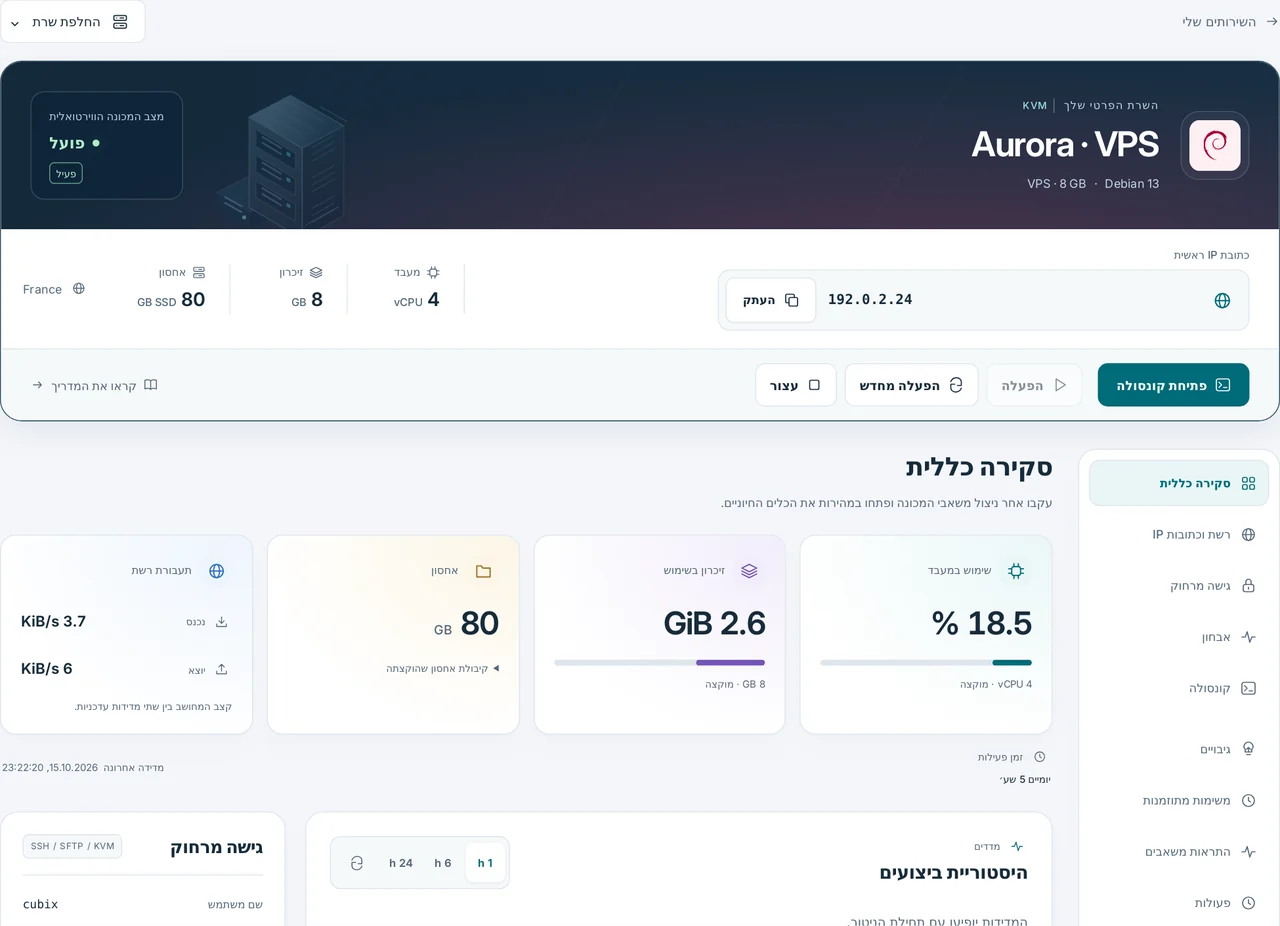Open the console with פתיחת קונסולה

[1173, 385]
